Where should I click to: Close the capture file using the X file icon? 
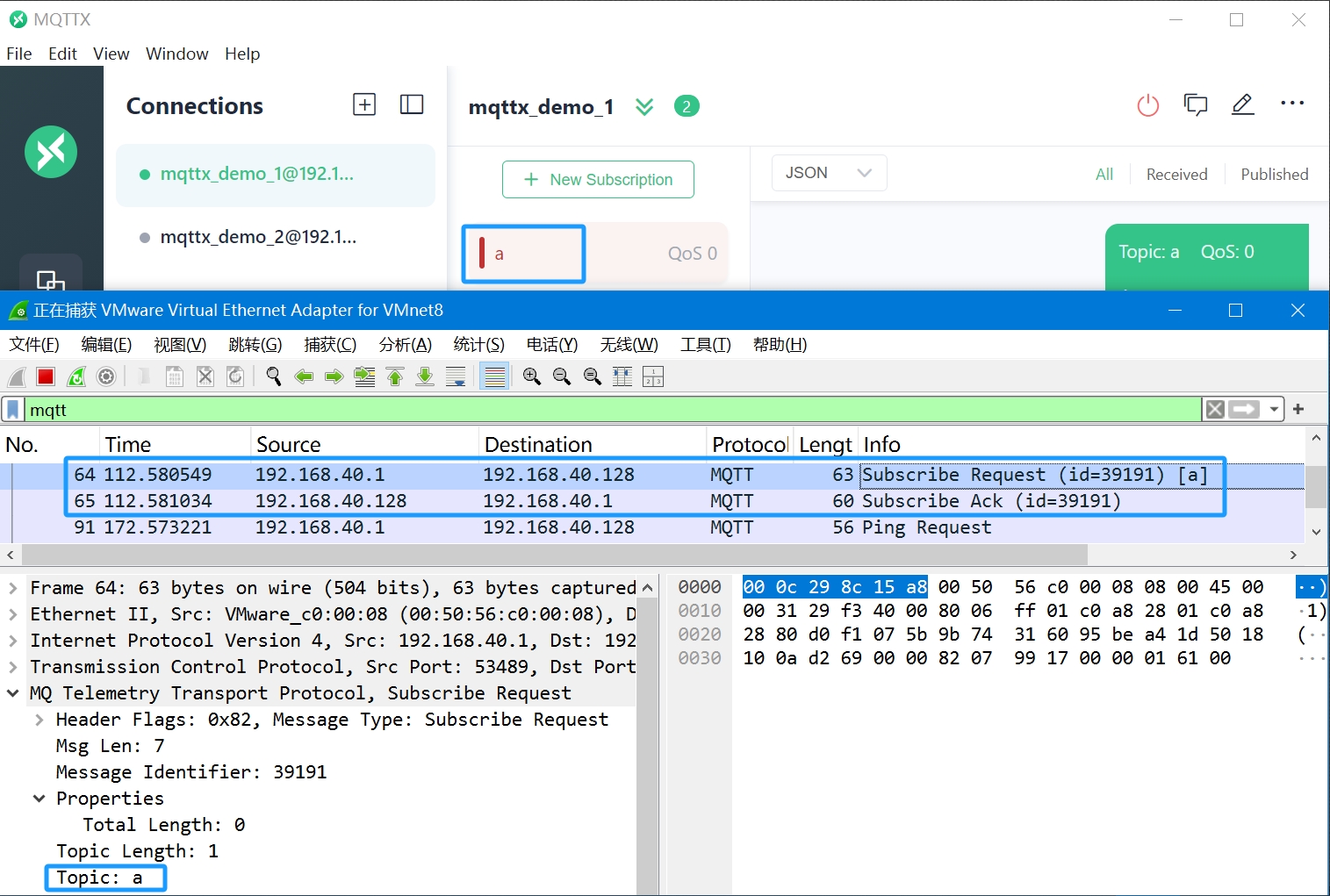[x=205, y=376]
